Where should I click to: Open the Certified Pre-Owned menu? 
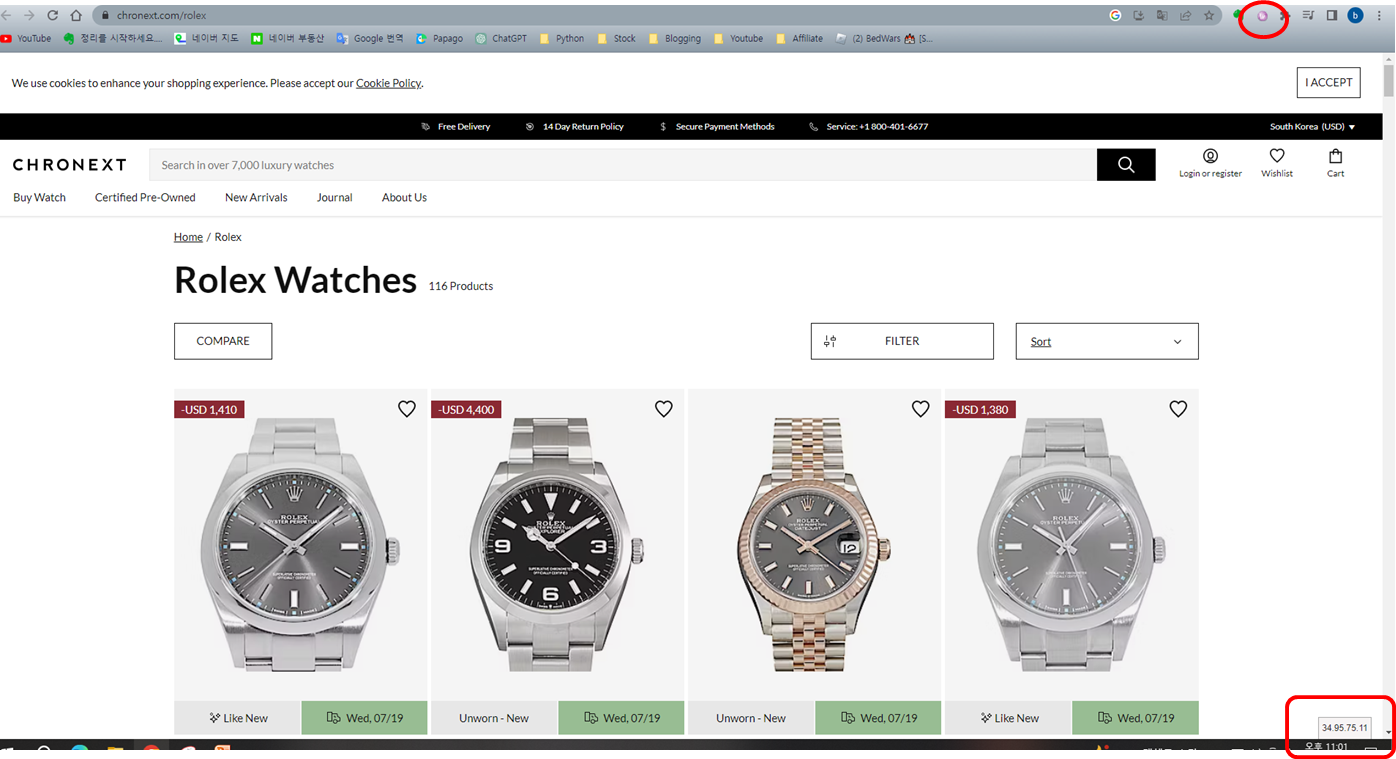tap(145, 198)
